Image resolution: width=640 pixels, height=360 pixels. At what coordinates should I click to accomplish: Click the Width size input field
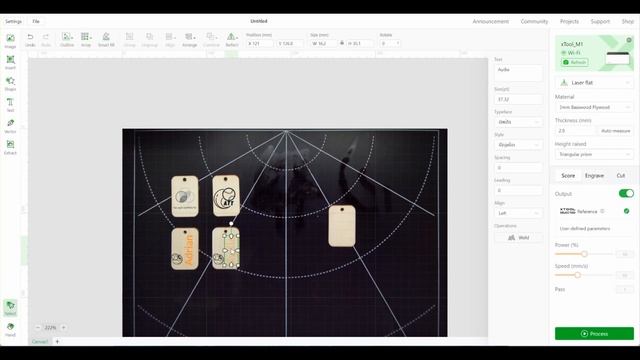(323, 43)
